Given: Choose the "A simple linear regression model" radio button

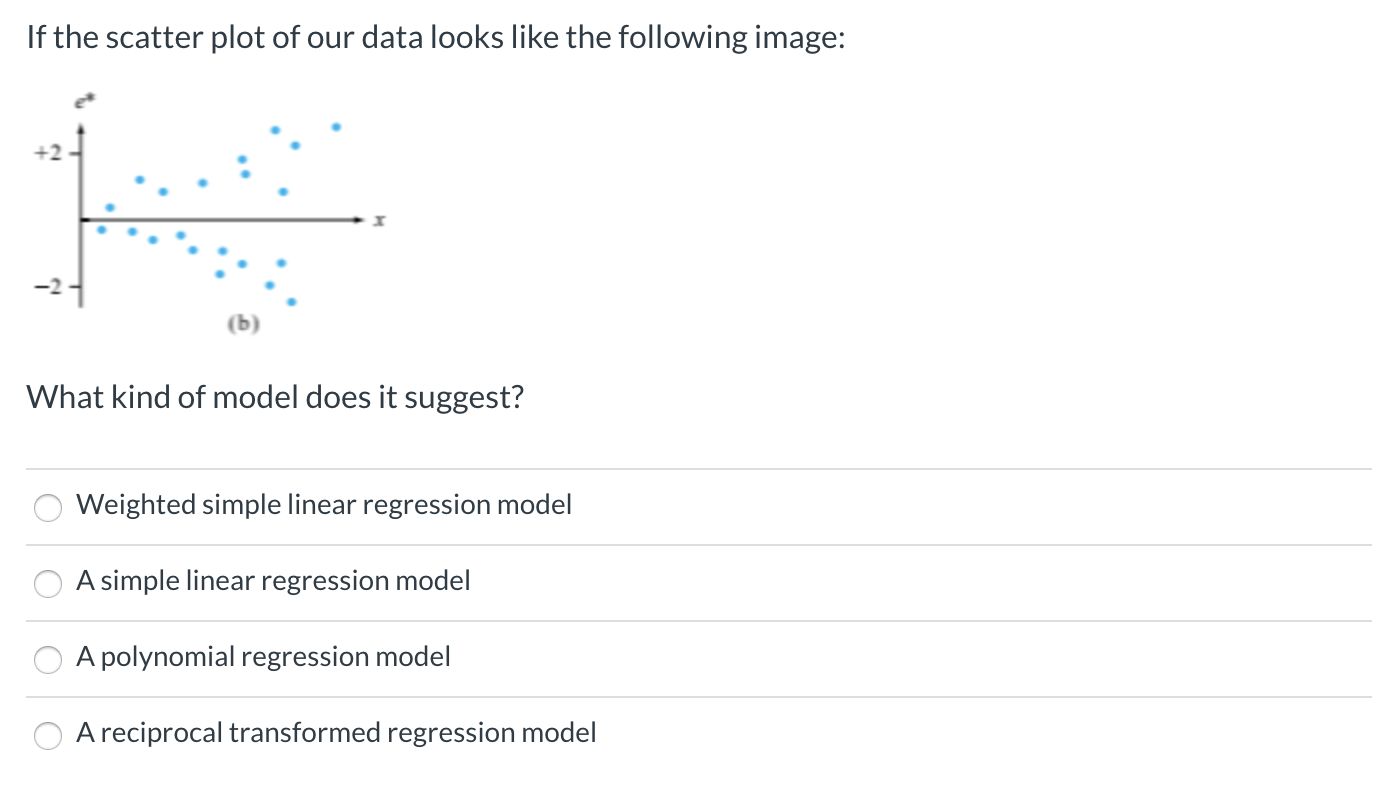Looking at the screenshot, I should [x=48, y=583].
